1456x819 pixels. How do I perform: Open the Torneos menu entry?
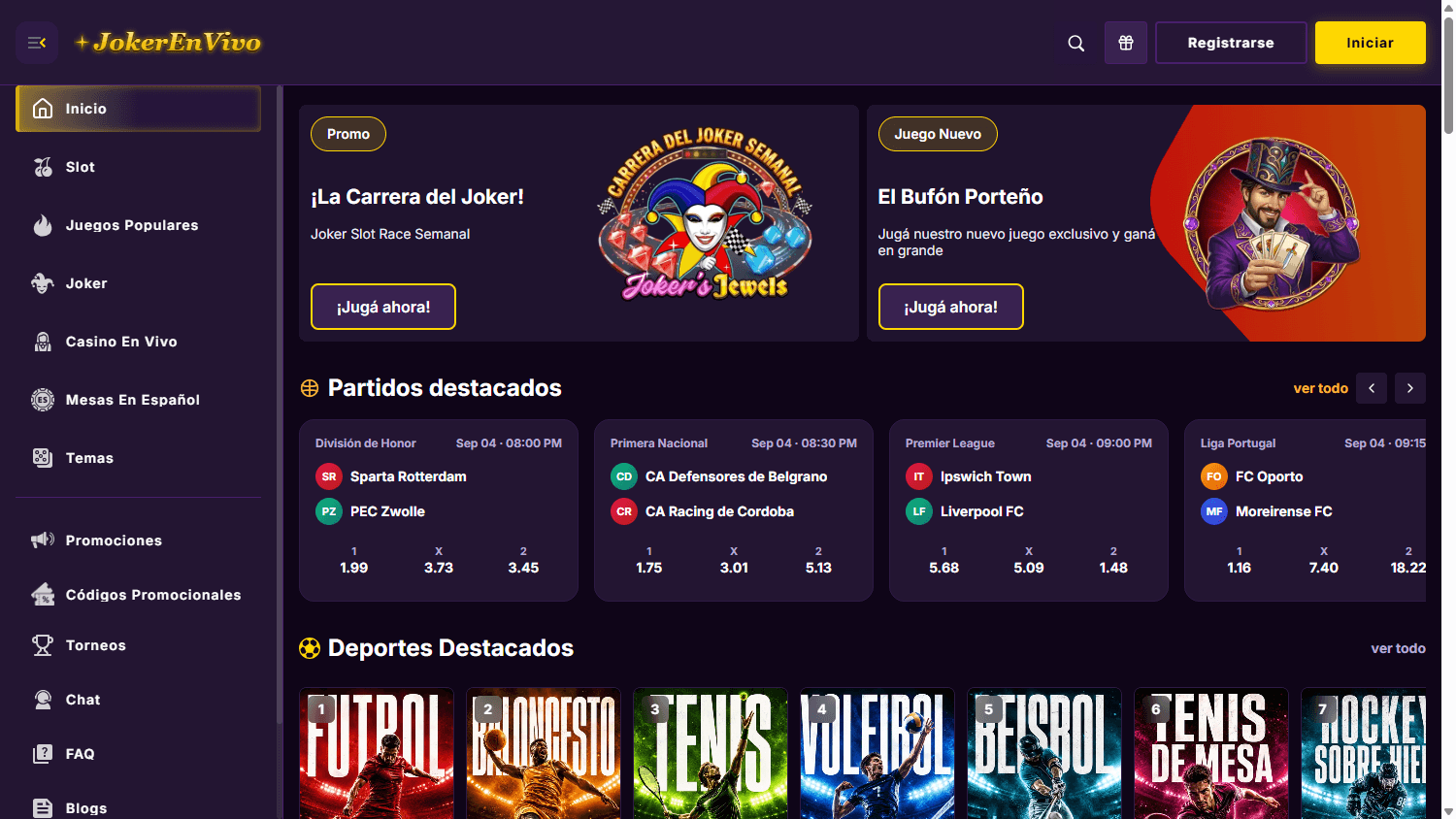click(138, 645)
